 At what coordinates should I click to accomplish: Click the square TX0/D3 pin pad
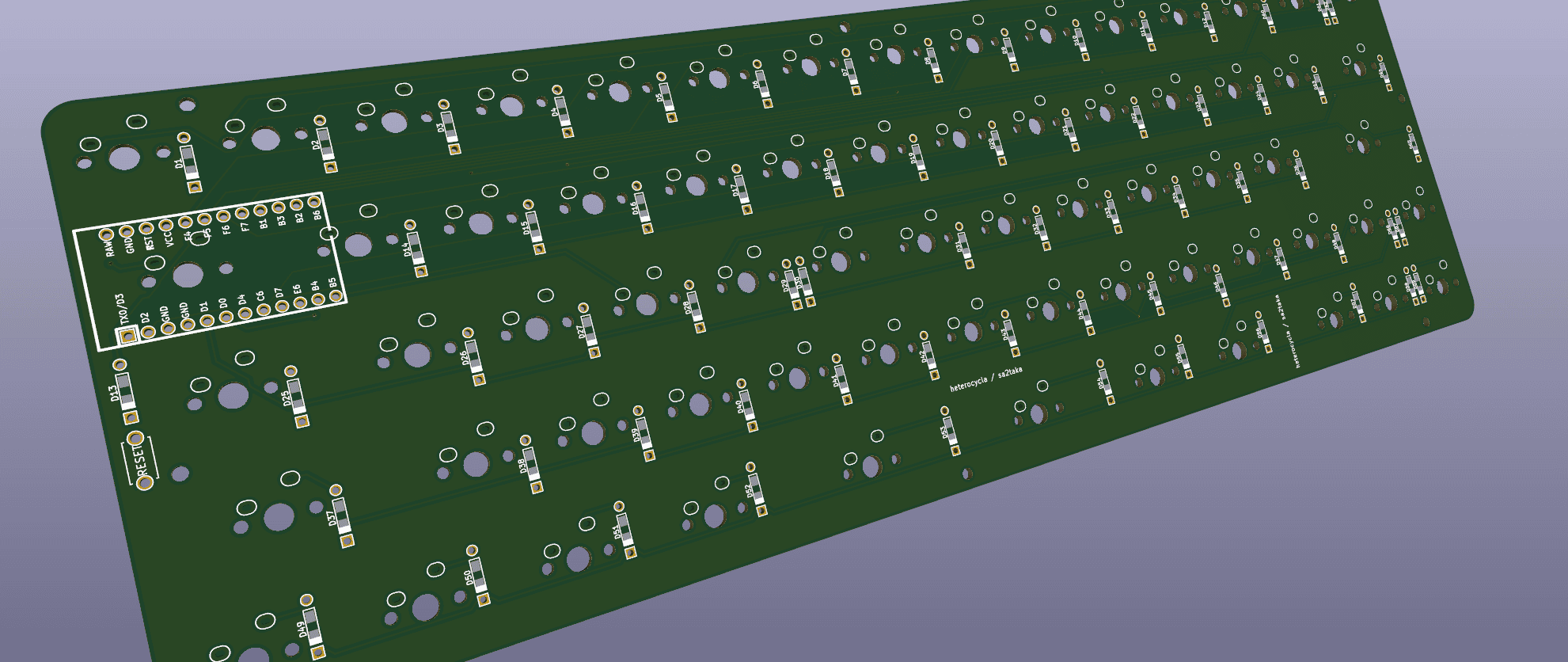pyautogui.click(x=127, y=336)
